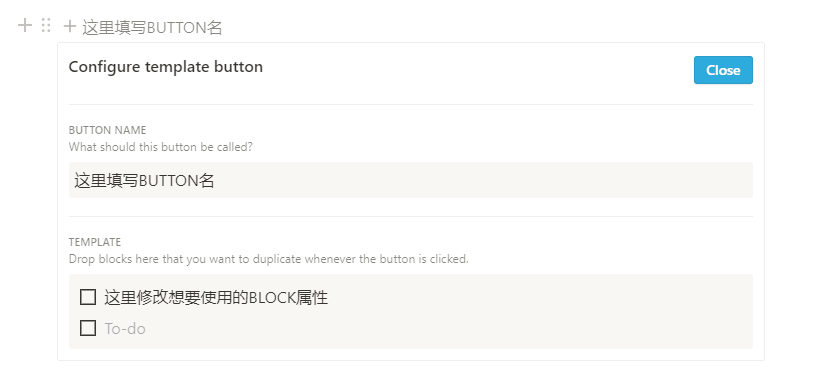Click divider line above the TEMPLATE section
This screenshot has height=386, width=829.
point(410,217)
